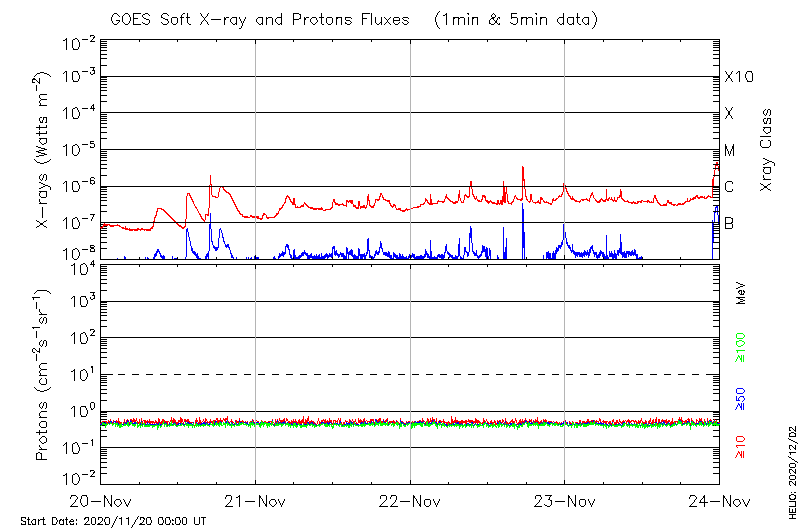Viewport: 800px width, 530px height.
Task: Click the blue ≥50 MeV legend label
Action: point(741,399)
